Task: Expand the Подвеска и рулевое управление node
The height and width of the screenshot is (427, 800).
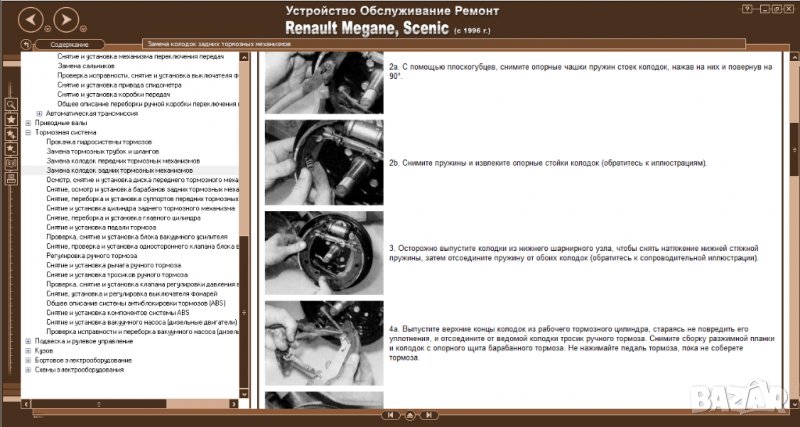Action: [x=27, y=341]
